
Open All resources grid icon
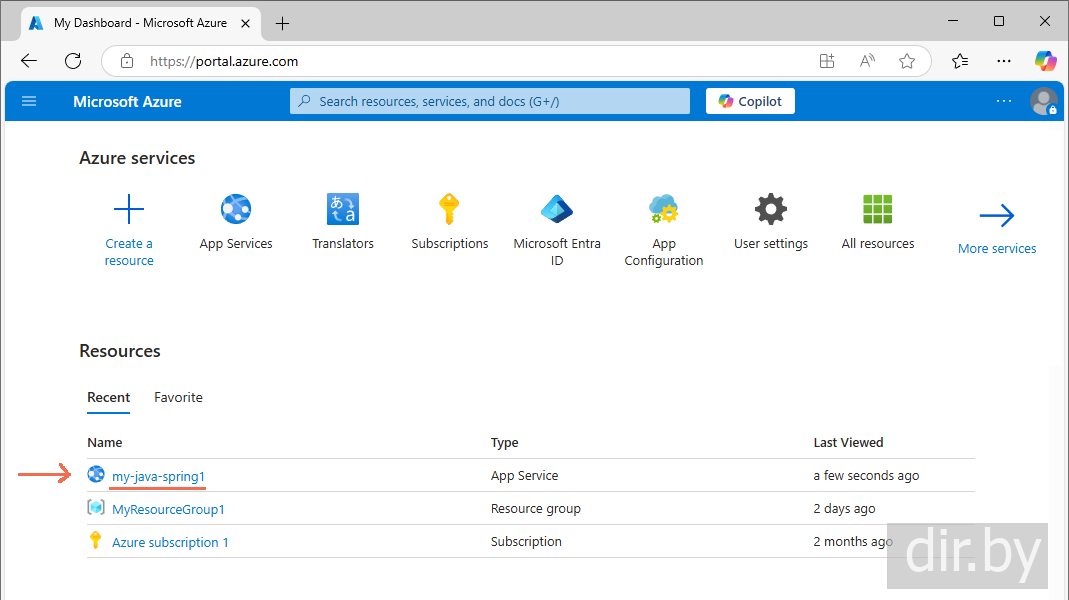(878, 210)
